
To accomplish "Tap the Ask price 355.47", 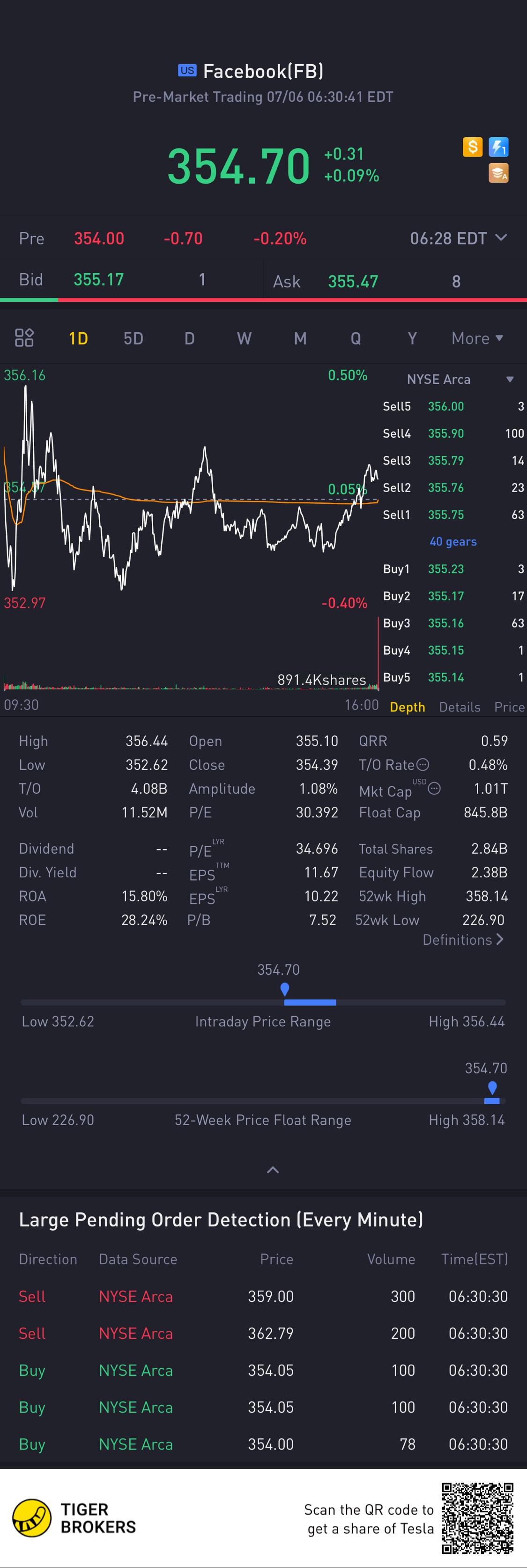I will [353, 281].
